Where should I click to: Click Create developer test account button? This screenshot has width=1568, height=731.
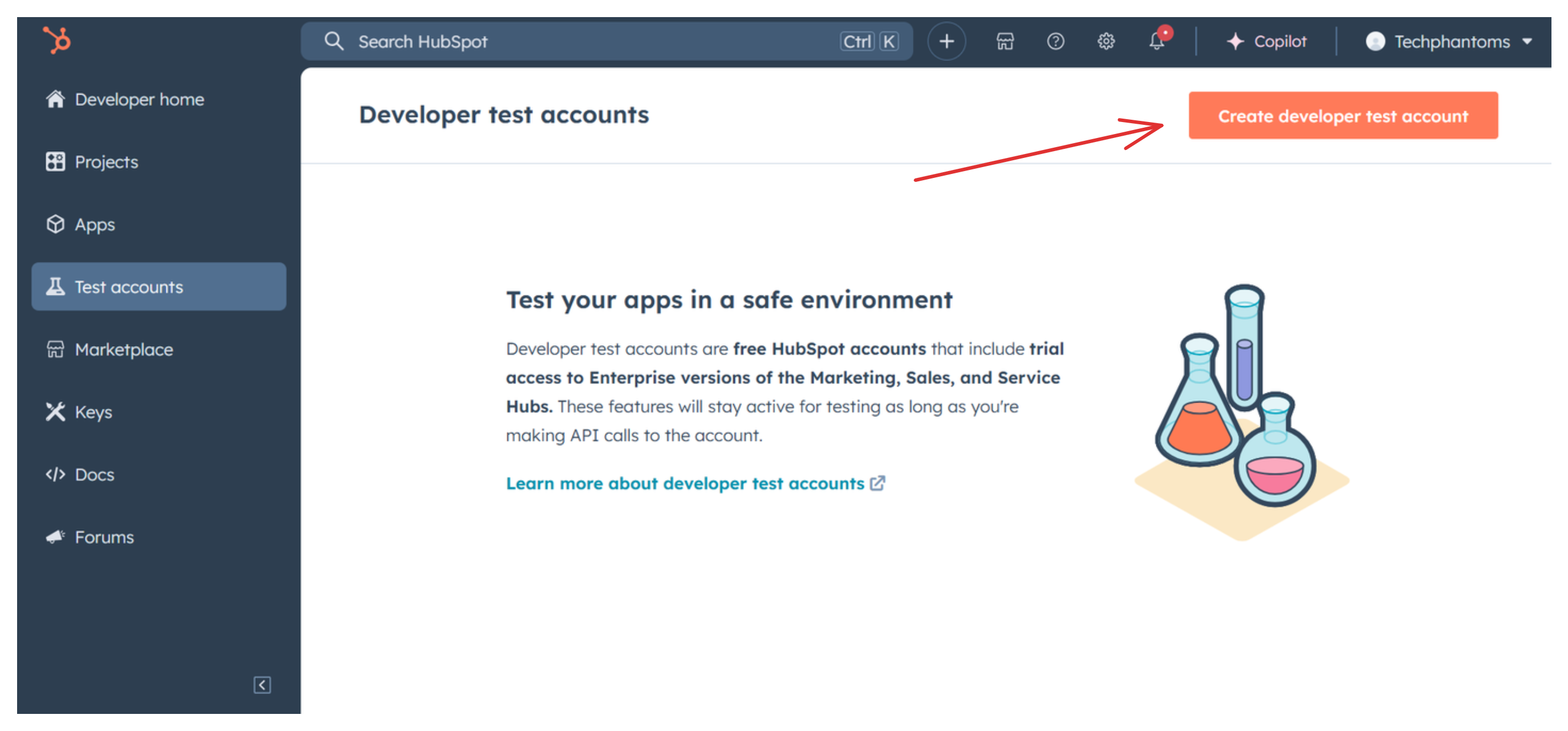[1342, 116]
